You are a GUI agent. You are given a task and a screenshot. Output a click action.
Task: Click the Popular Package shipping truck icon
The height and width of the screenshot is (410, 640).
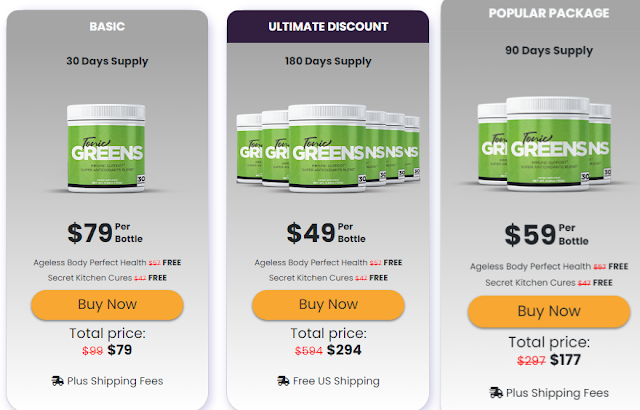(x=496, y=393)
